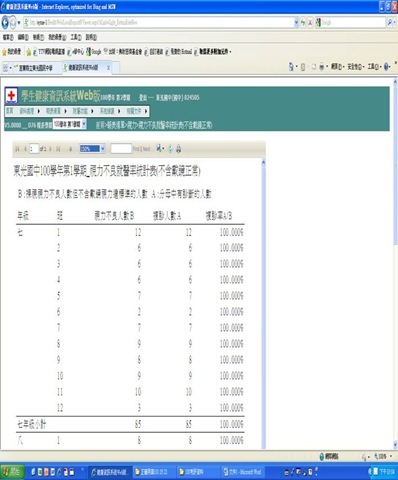
Task: Click 首頁 in the site navigation bar
Action: (x=9, y=111)
